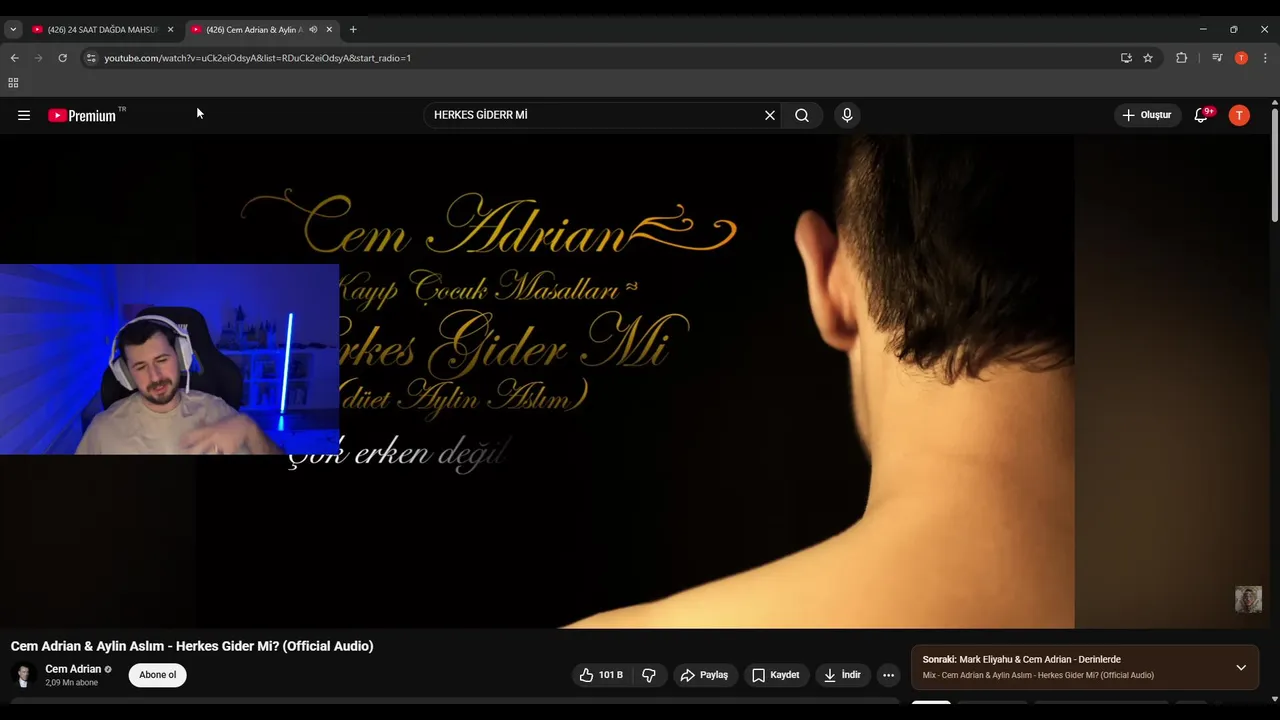Open more actions three-dot menu
The height and width of the screenshot is (720, 1280).
[888, 675]
